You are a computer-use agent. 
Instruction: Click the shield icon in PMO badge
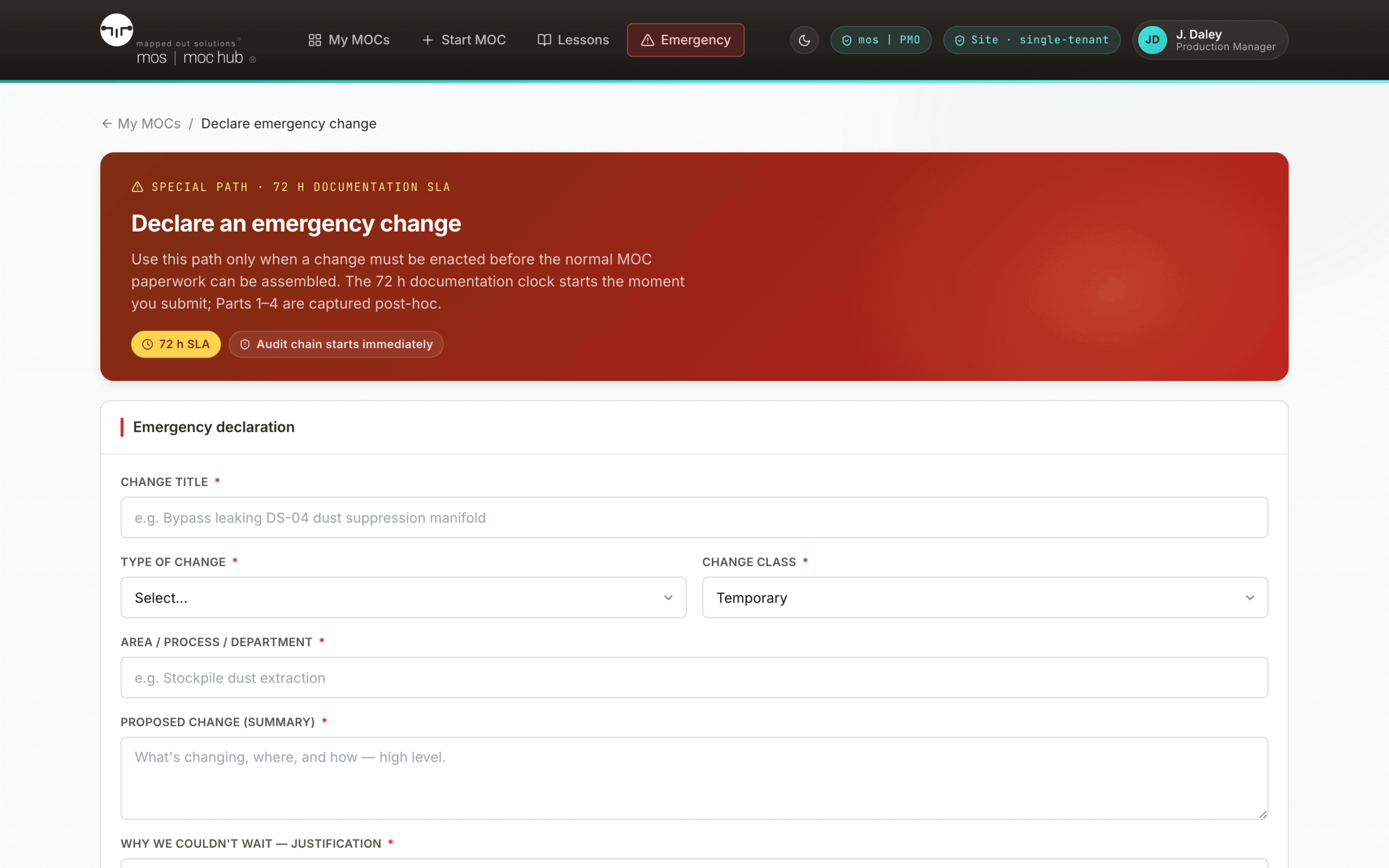click(x=846, y=40)
